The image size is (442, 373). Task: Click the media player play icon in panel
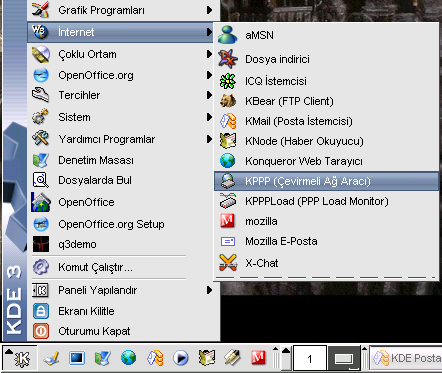pyautogui.click(x=181, y=358)
